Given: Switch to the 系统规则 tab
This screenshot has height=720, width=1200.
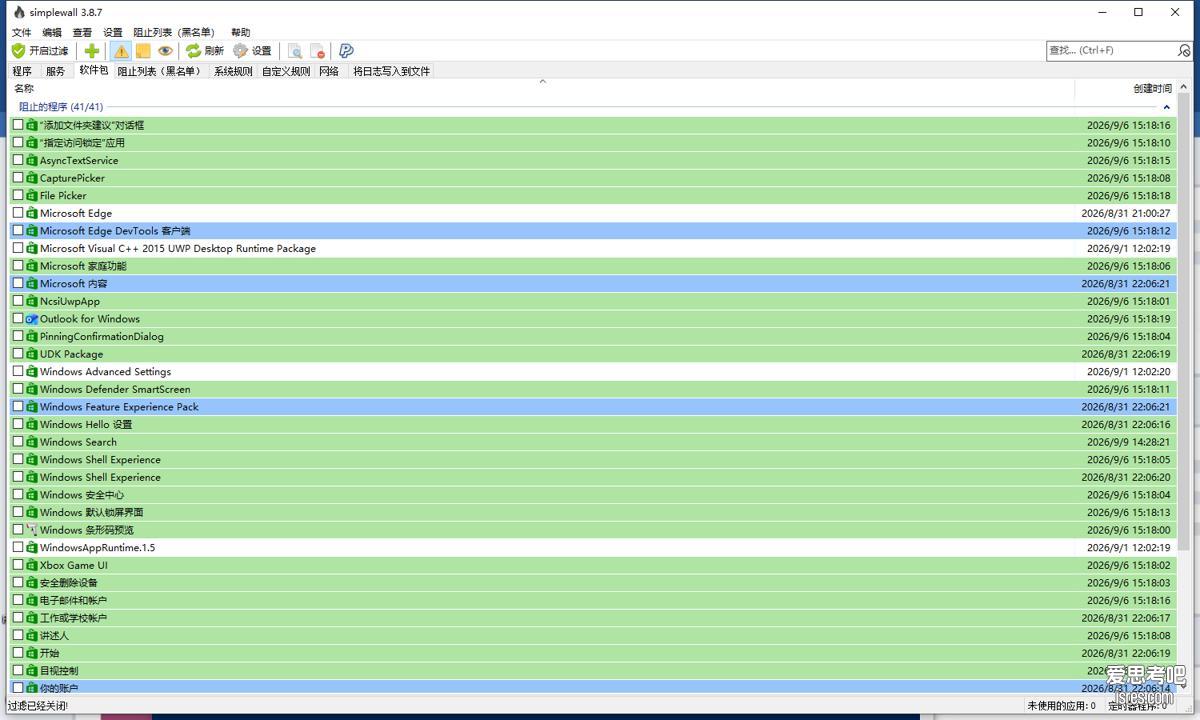Looking at the screenshot, I should [233, 71].
